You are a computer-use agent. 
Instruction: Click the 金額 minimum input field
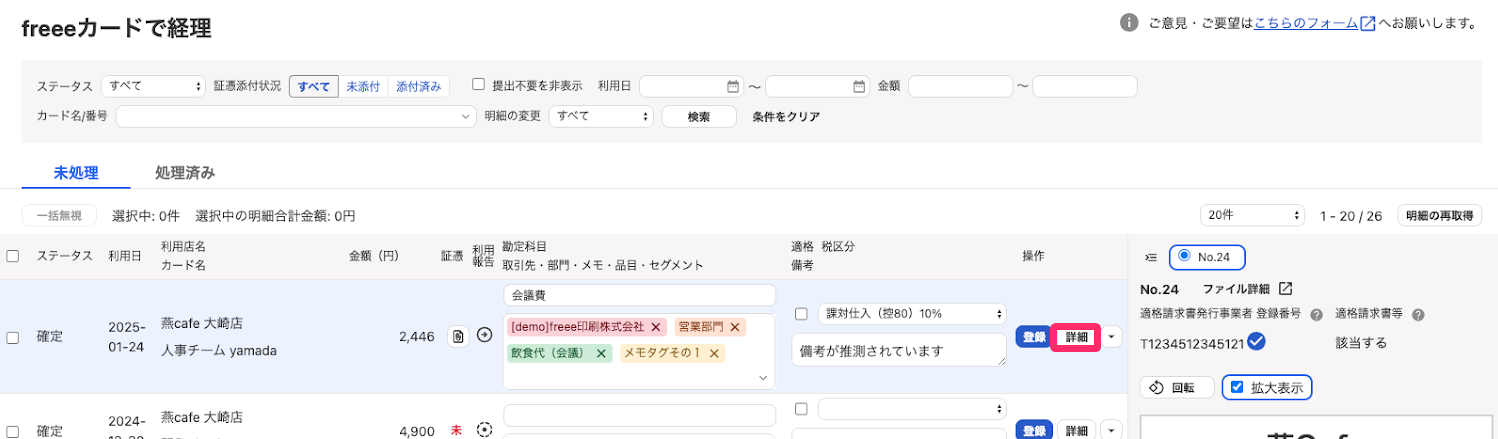(x=960, y=86)
